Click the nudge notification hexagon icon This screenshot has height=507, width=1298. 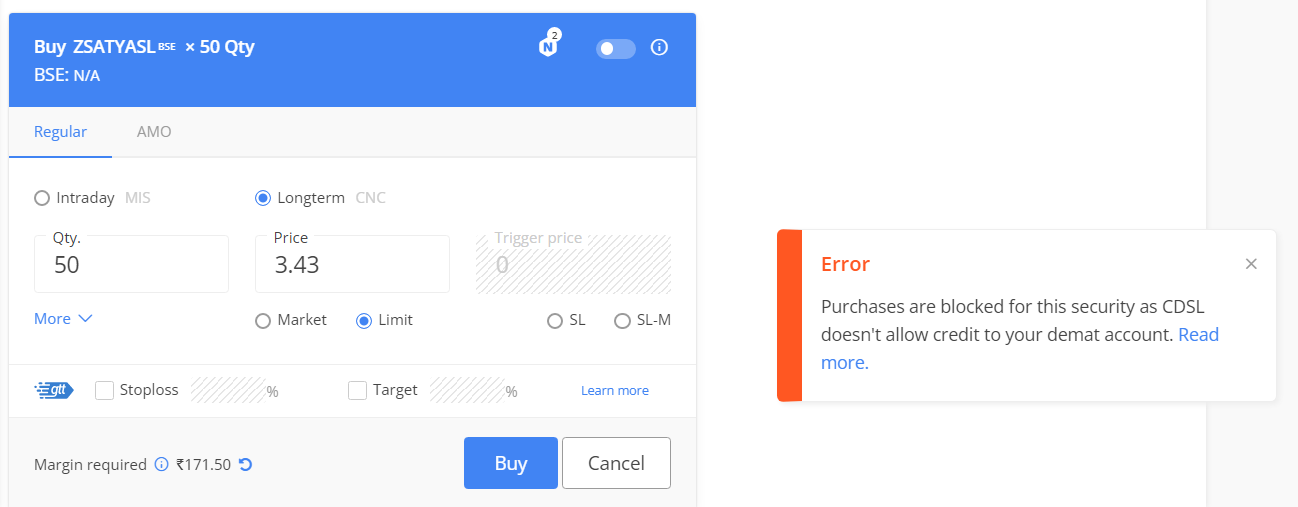pos(548,46)
